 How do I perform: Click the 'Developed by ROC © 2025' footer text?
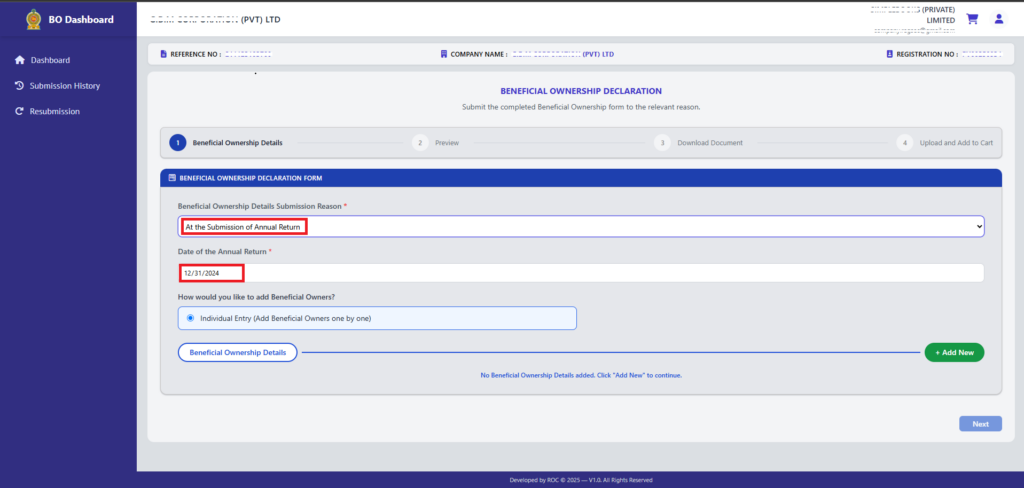581,480
